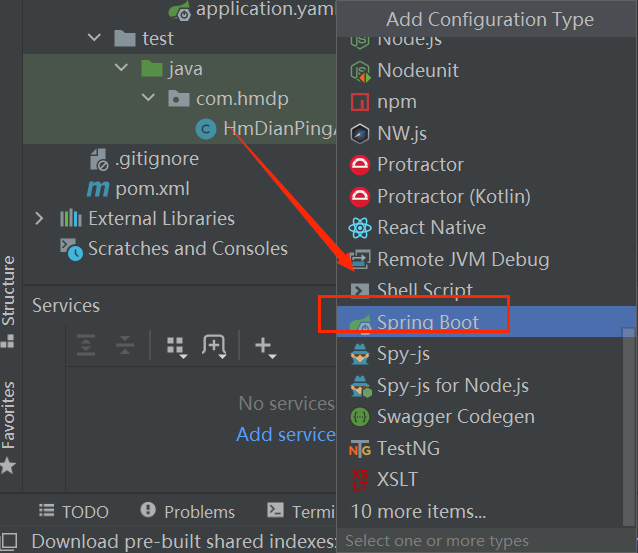Show 10 more items in list
Viewport: 638px width, 553px height.
(x=418, y=511)
